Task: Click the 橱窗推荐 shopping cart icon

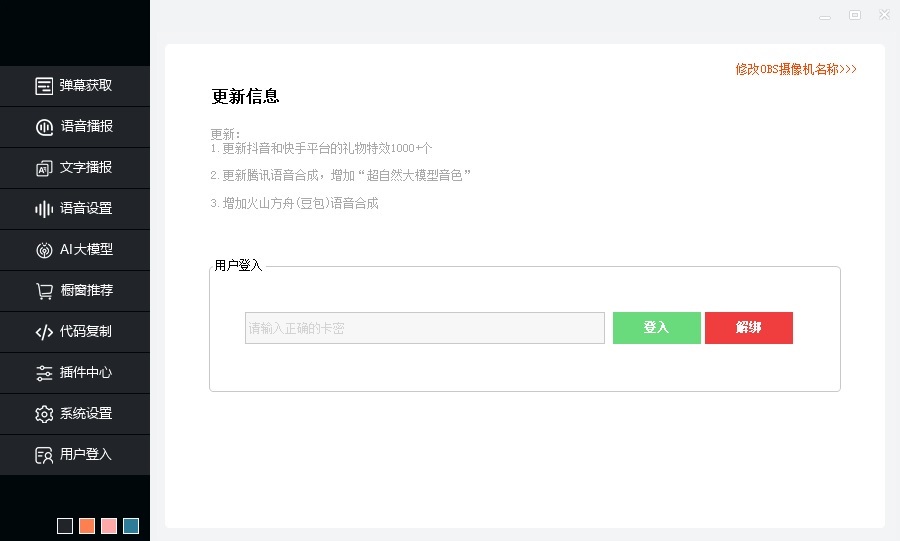Action: 44,291
